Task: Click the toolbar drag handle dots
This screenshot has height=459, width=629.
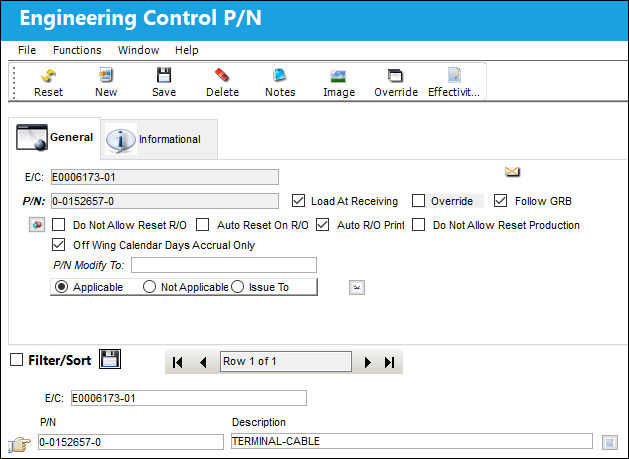Action: pos(14,83)
